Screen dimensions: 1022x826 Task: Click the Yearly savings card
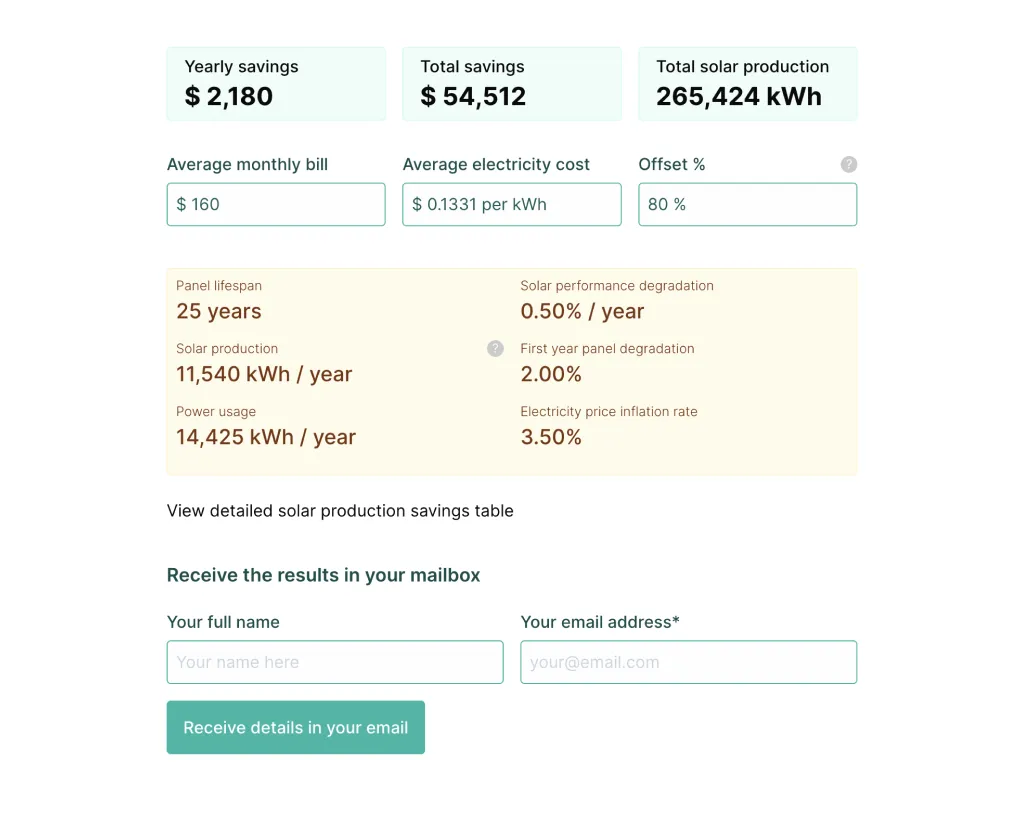(x=276, y=84)
